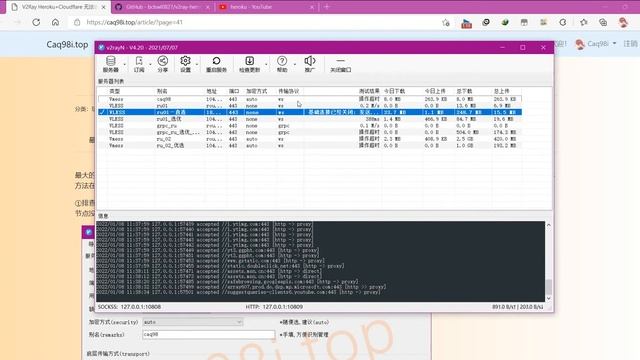Screen dimensions: 640x360
Task: Open the security (加密方式) auto combo box on webpage
Action: tap(193, 322)
